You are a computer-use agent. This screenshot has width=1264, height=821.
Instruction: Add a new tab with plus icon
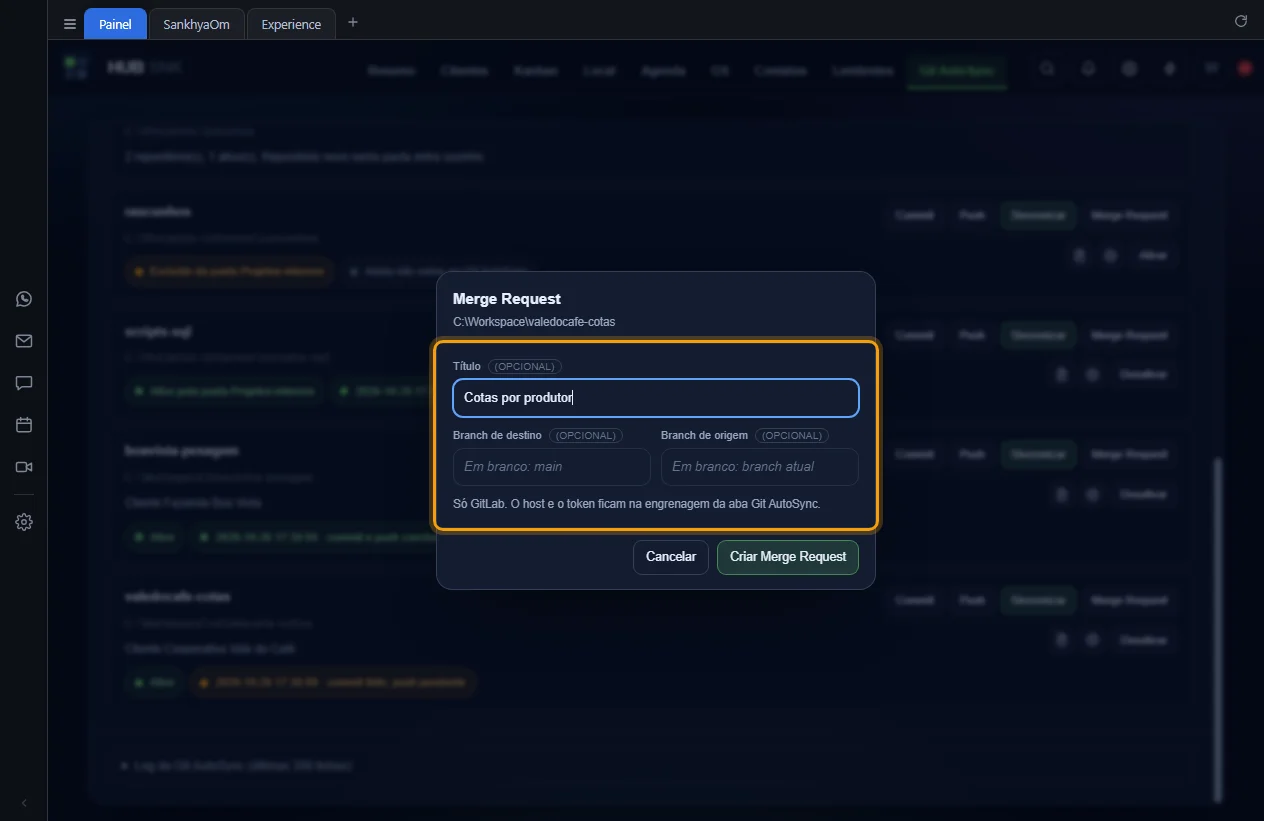tap(352, 23)
